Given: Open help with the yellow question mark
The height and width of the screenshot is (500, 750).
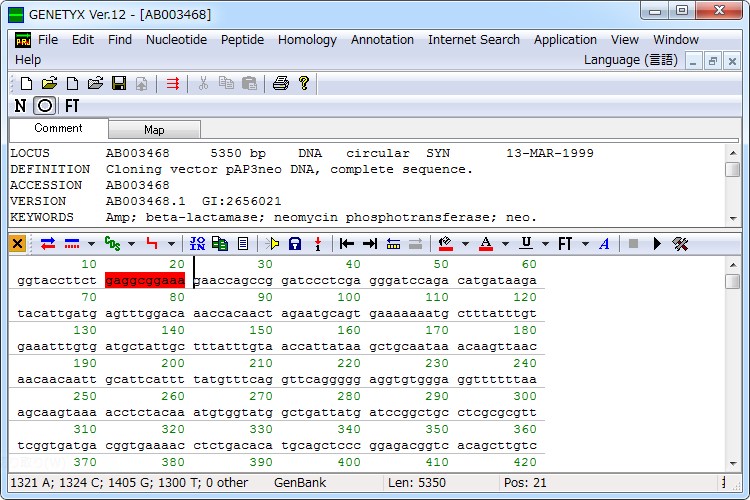Looking at the screenshot, I should 304,84.
